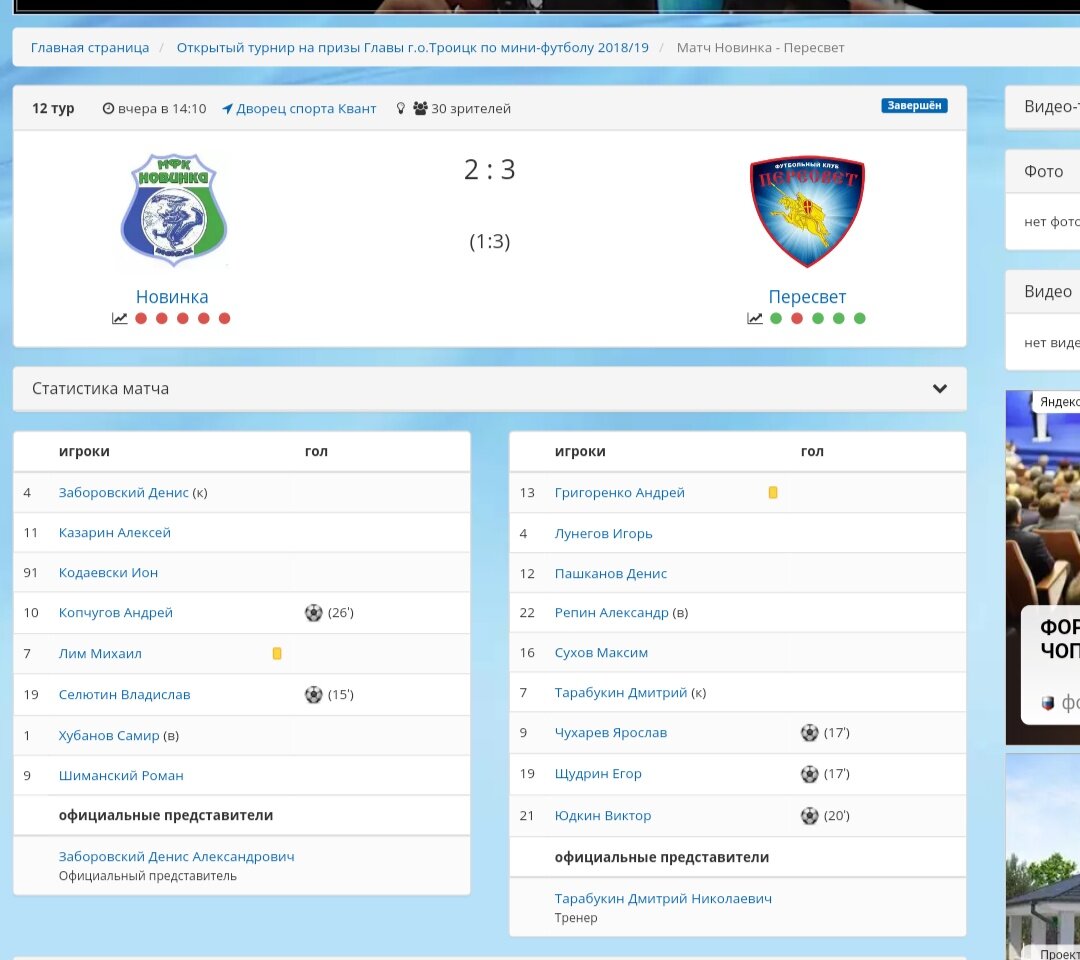Image resolution: width=1080 pixels, height=960 pixels.
Task: Open player Хубанов Самир profile
Action: (109, 735)
